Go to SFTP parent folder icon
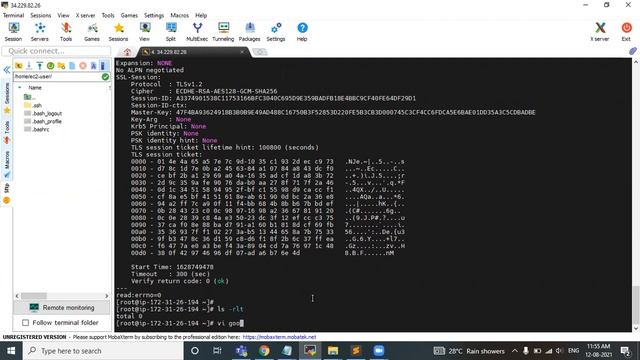This screenshot has height=360, width=640. click(x=19, y=66)
